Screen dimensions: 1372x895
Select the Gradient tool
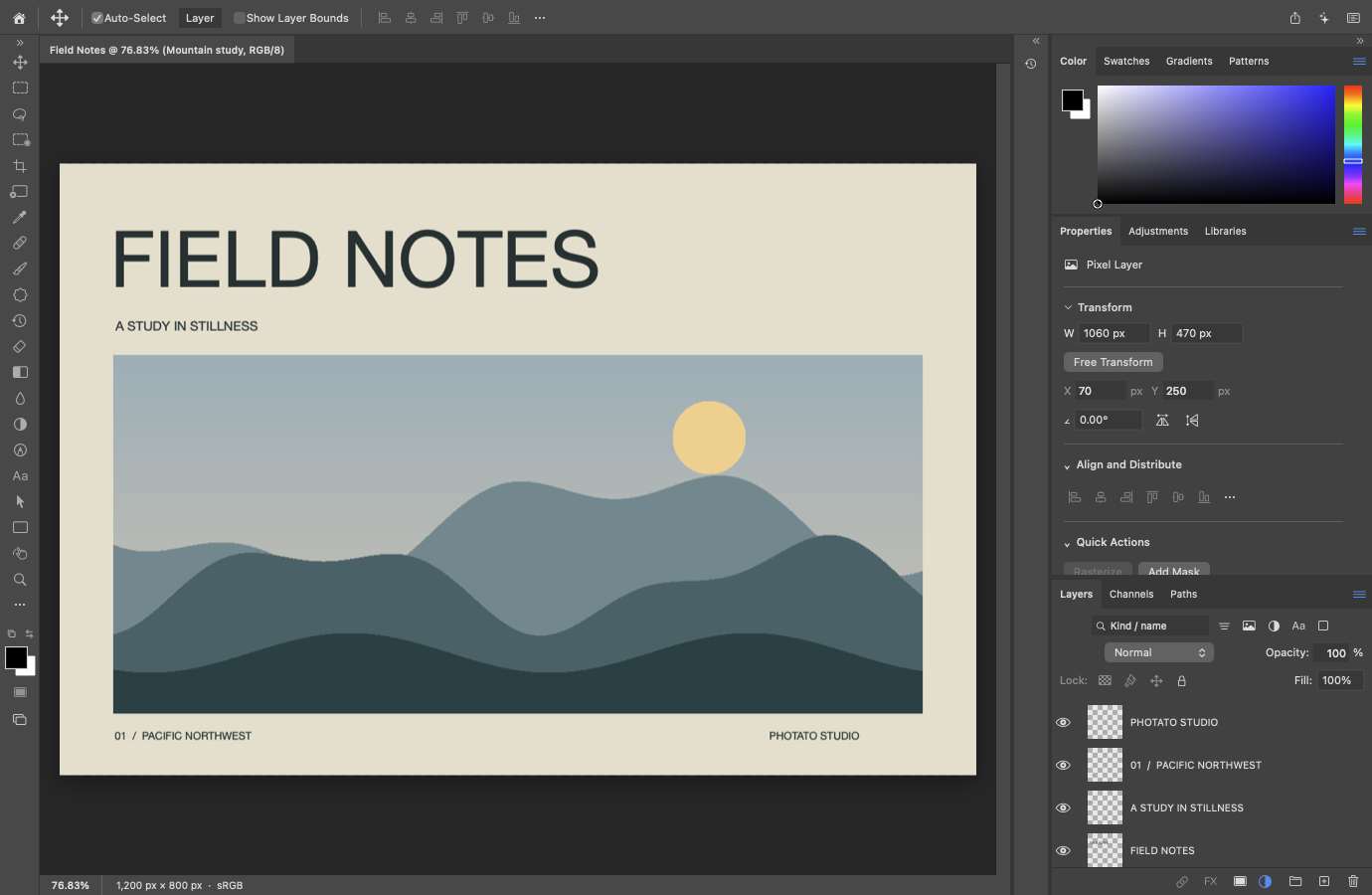[x=20, y=373]
